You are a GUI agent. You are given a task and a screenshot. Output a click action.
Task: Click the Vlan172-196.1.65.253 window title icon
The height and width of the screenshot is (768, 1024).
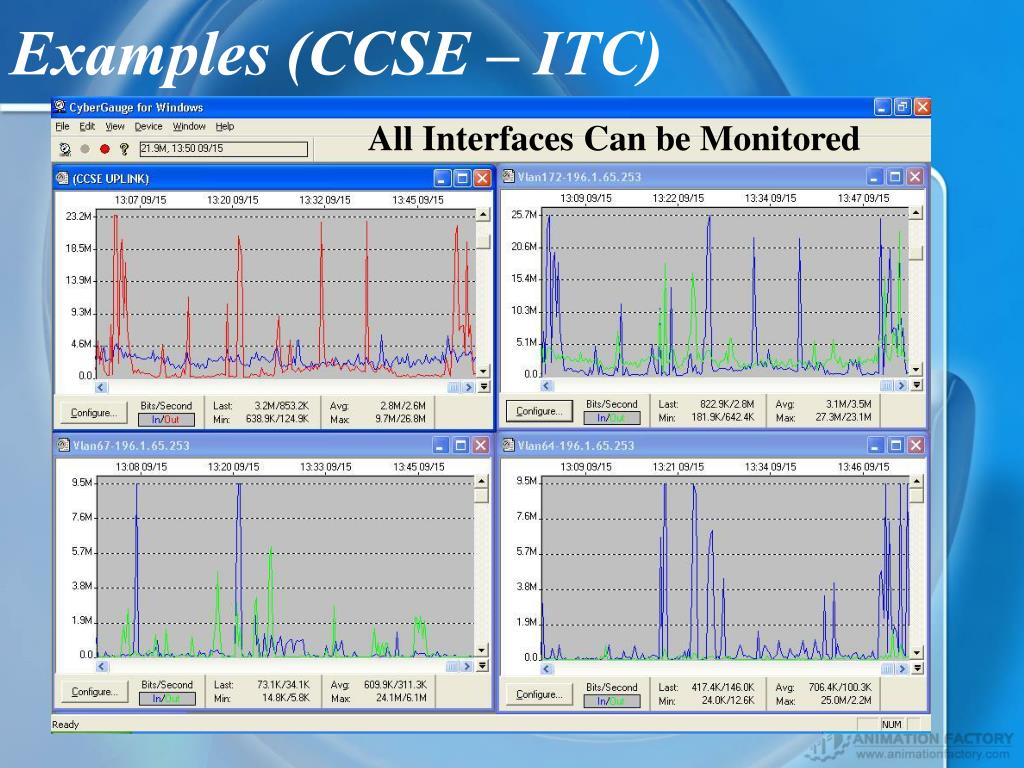point(509,176)
